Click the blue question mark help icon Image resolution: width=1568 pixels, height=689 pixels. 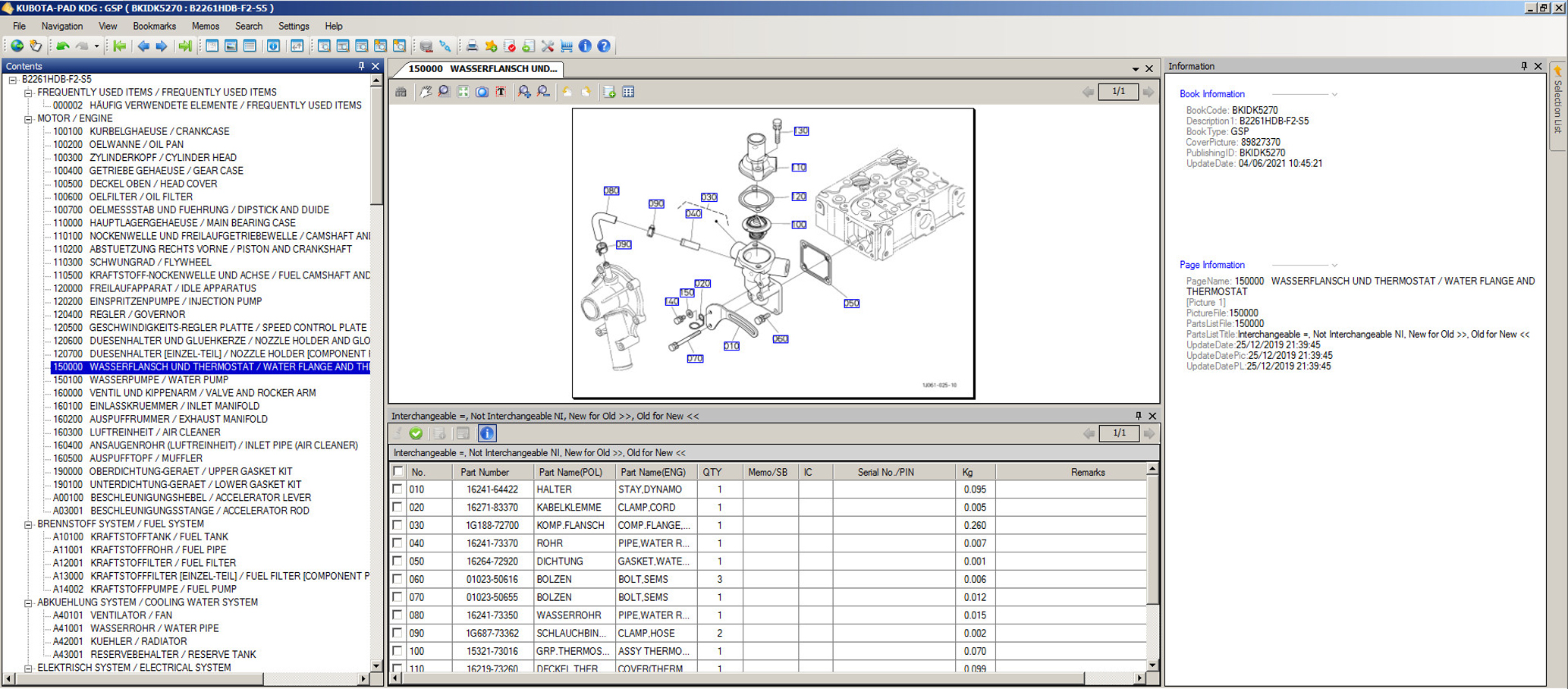pos(604,46)
